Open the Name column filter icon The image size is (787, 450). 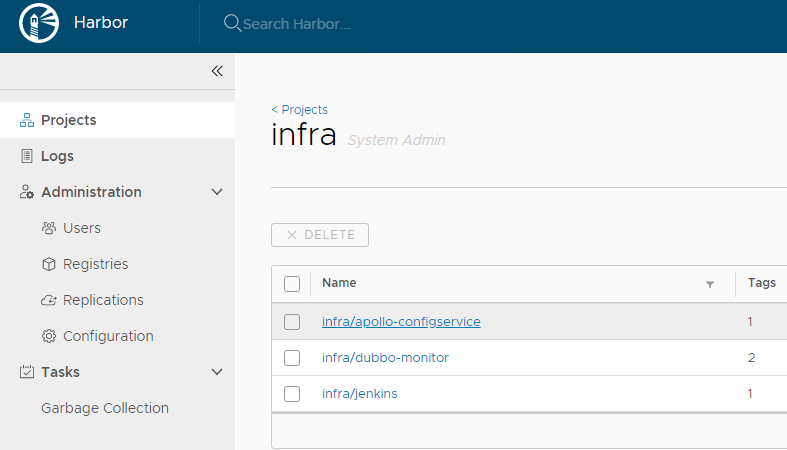(x=710, y=284)
